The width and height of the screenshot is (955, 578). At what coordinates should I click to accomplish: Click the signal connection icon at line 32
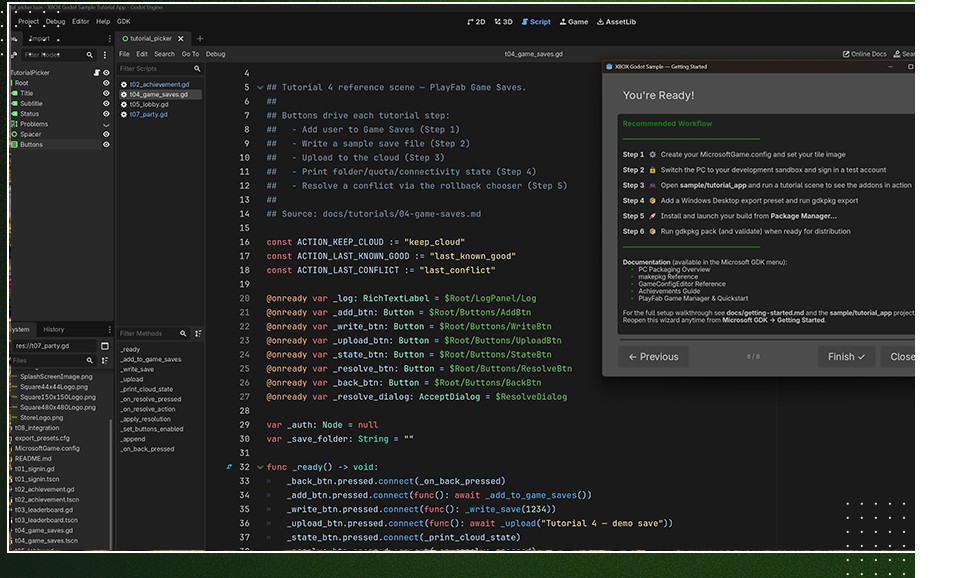(x=229, y=467)
